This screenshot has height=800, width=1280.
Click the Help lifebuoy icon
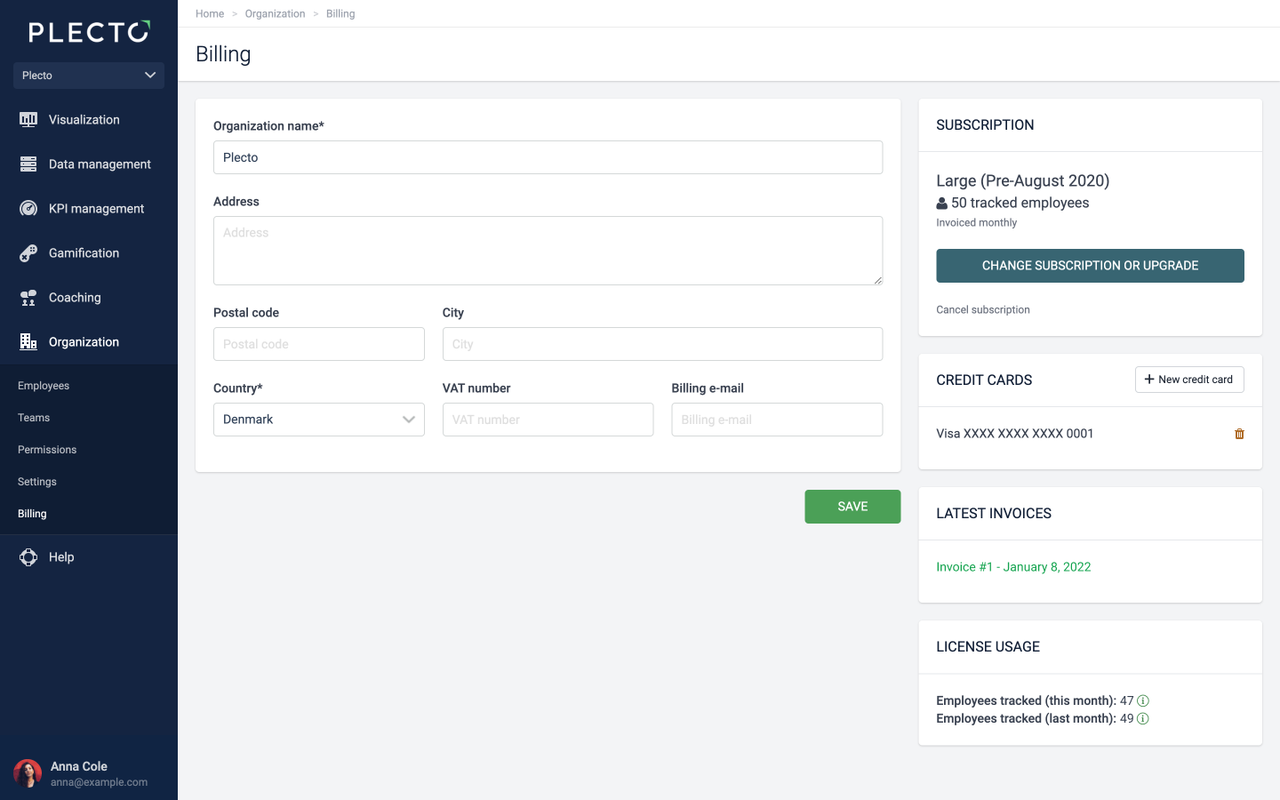click(28, 557)
